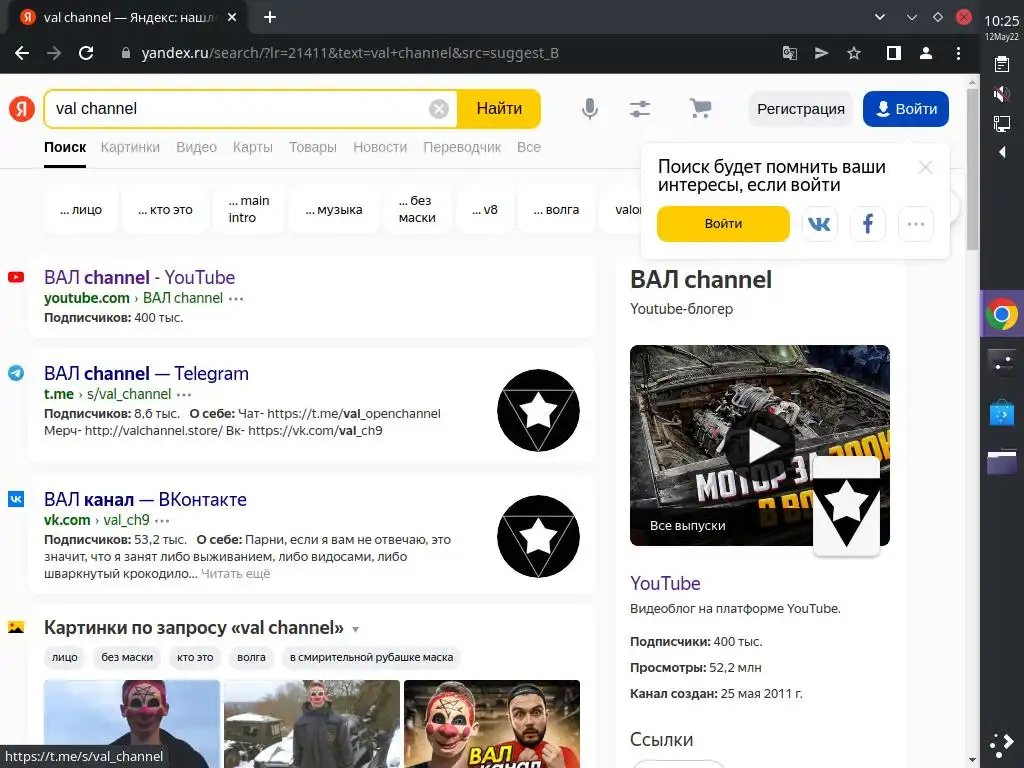Image resolution: width=1024 pixels, height=768 pixels.
Task: Open the Переводчик tab
Action: pos(462,147)
